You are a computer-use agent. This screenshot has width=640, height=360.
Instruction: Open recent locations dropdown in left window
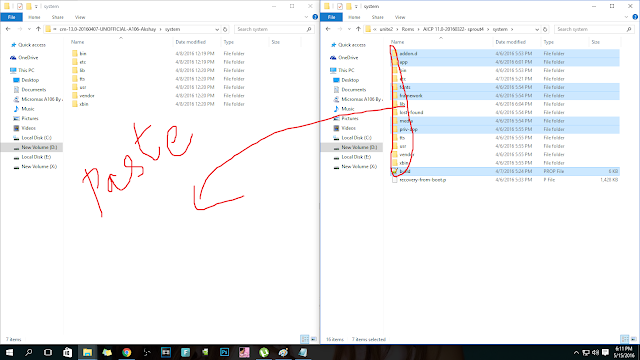pos(29,29)
